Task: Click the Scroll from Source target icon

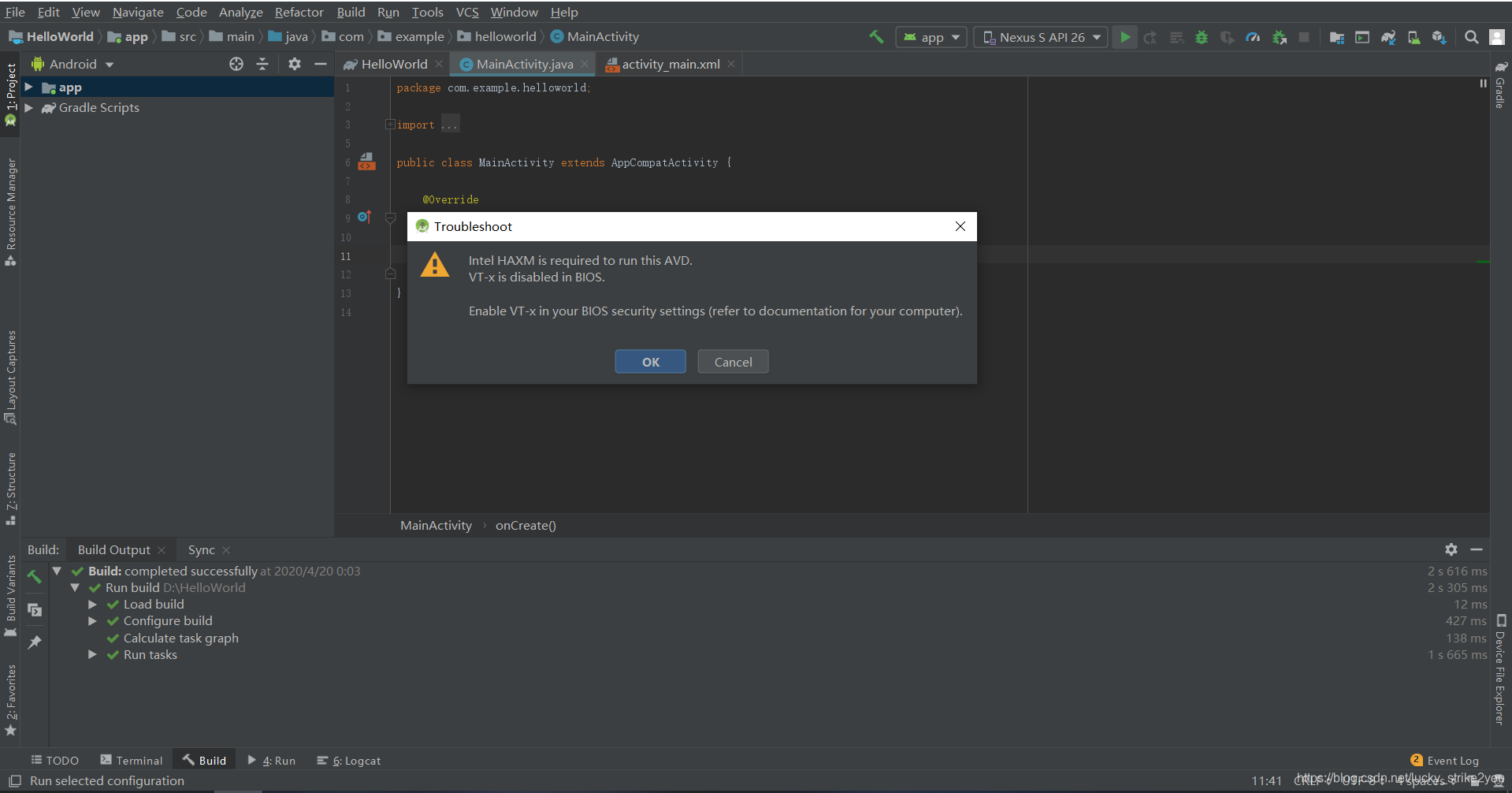Action: [x=236, y=64]
